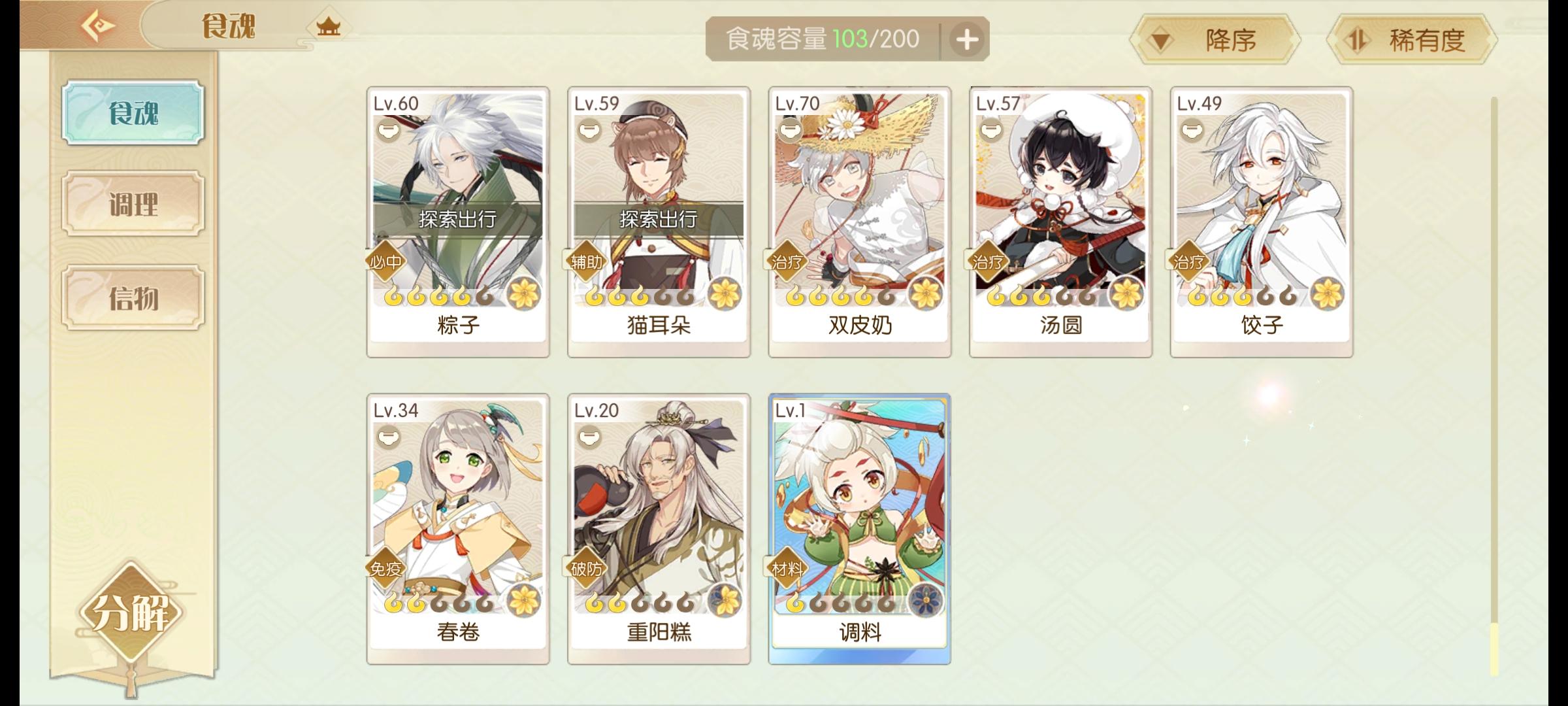Viewport: 1568px width, 706px height.
Task: Add capacity with the plus icon
Action: [x=967, y=40]
